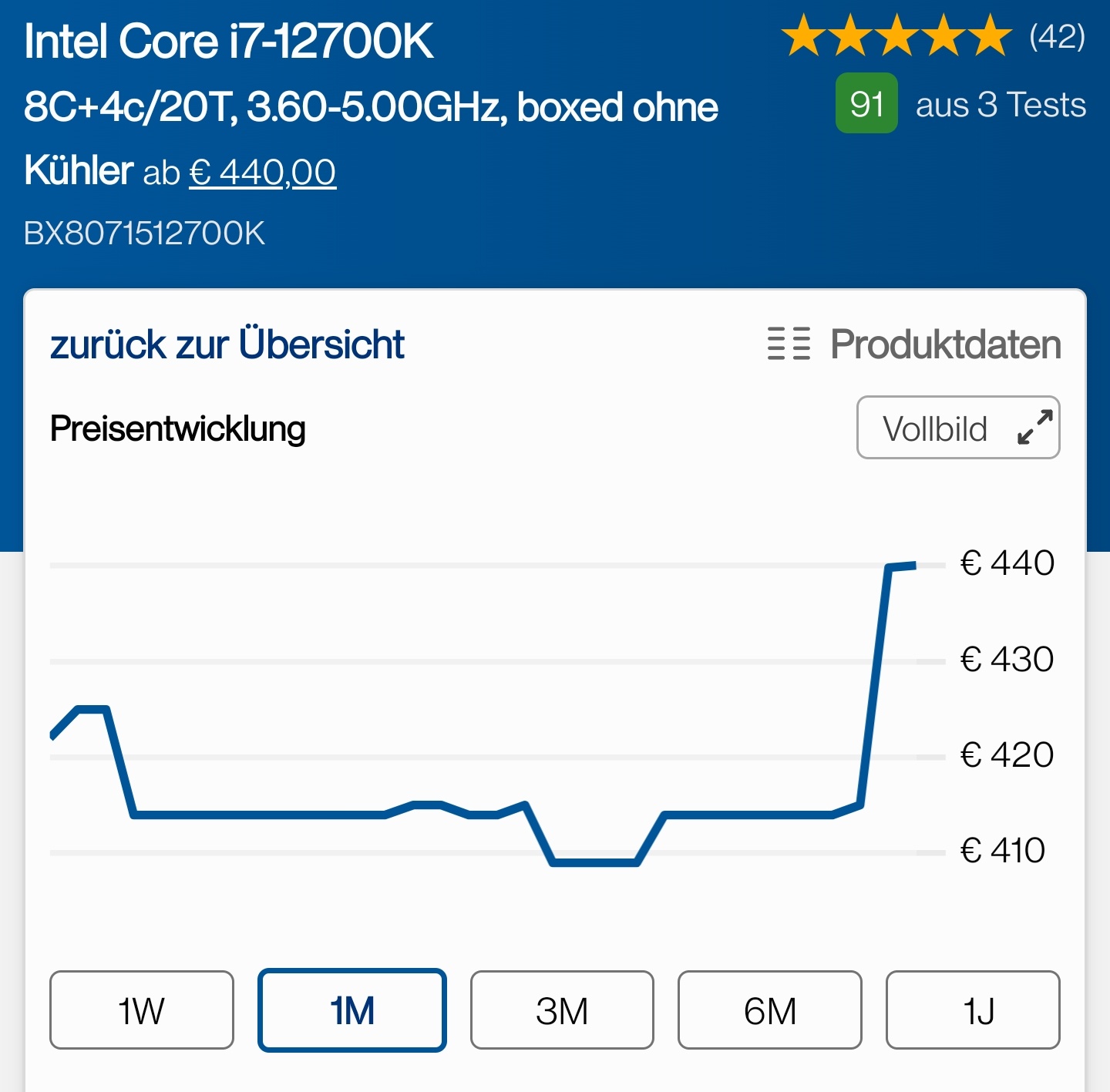This screenshot has height=1092, width=1110.
Task: Open the (42) reviews count
Action: pos(1057,37)
